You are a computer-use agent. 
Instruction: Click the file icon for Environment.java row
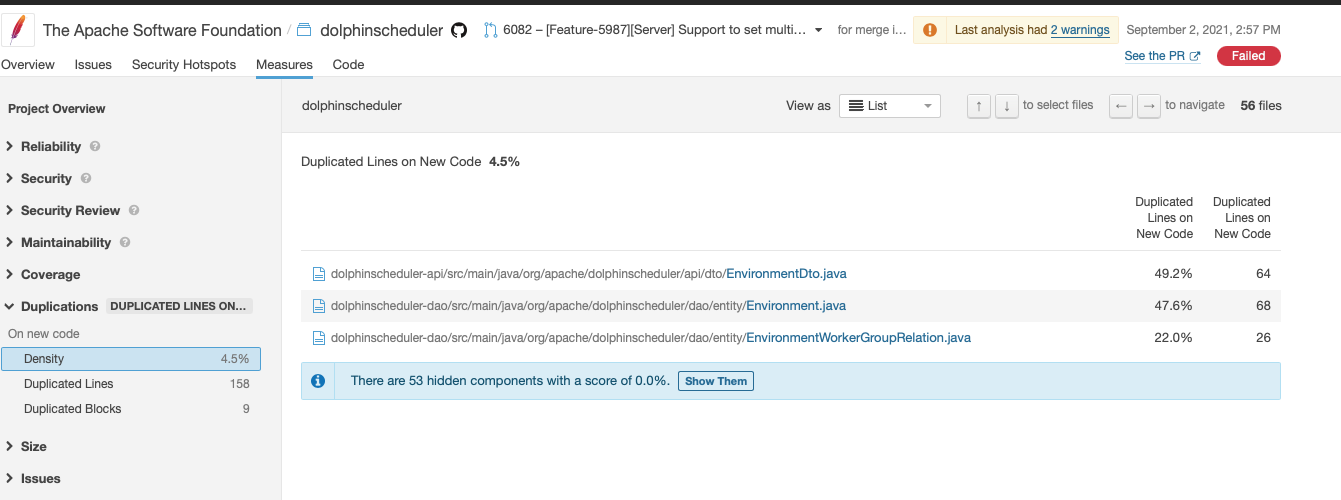[x=319, y=306]
